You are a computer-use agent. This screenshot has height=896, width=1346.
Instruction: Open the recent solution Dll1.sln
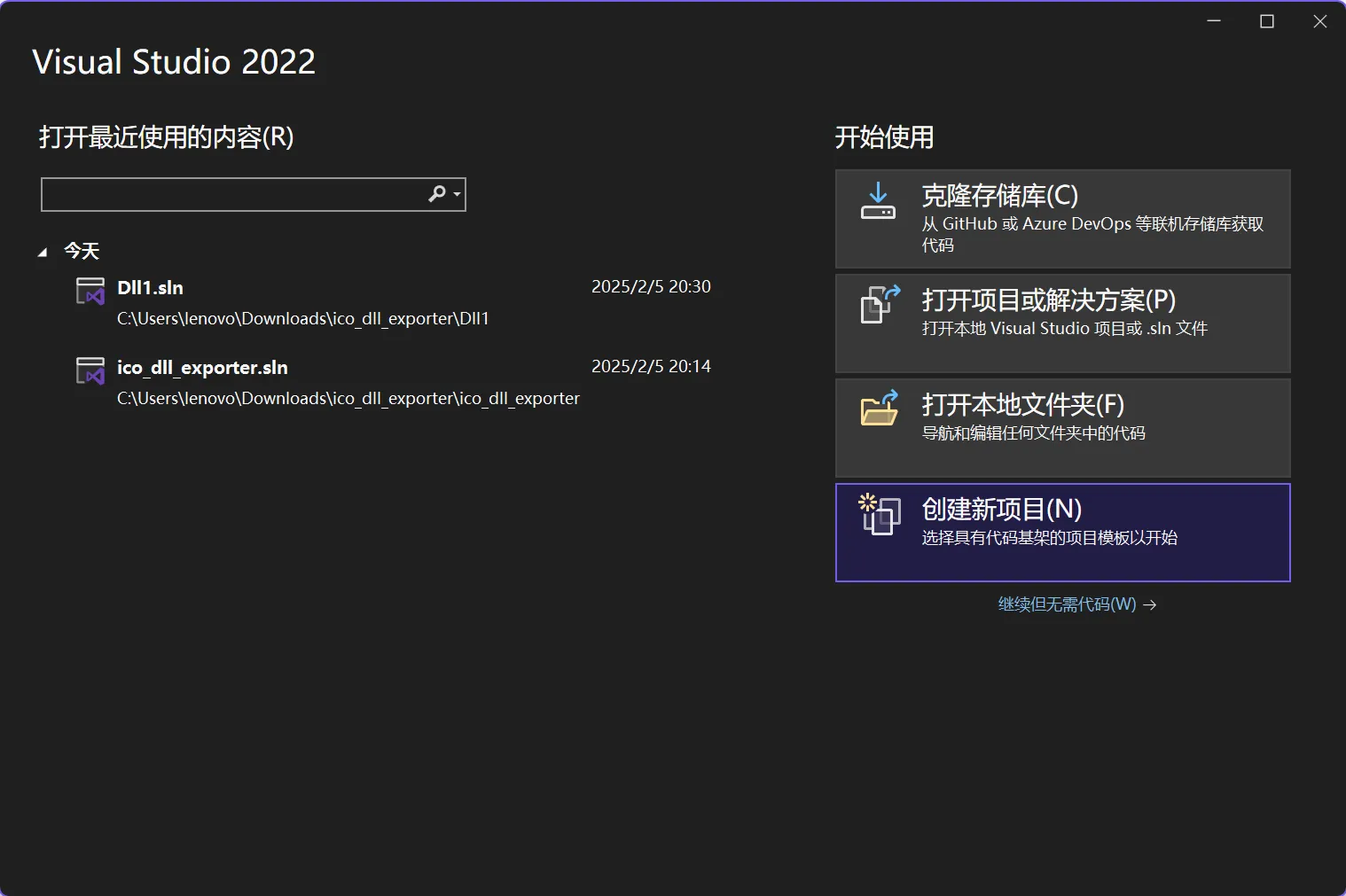pos(150,288)
